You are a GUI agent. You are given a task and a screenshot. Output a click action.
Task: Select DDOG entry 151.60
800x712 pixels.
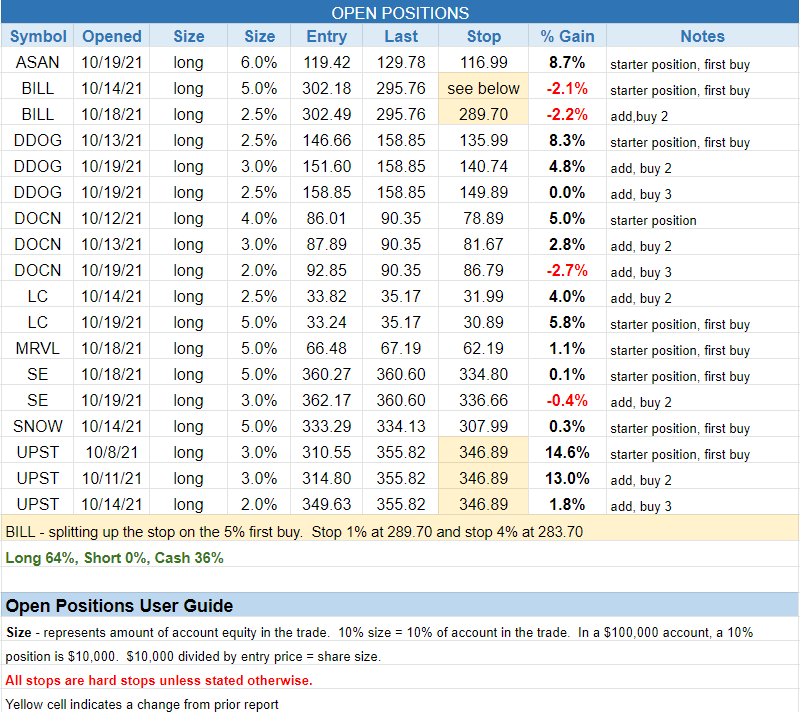(x=327, y=166)
